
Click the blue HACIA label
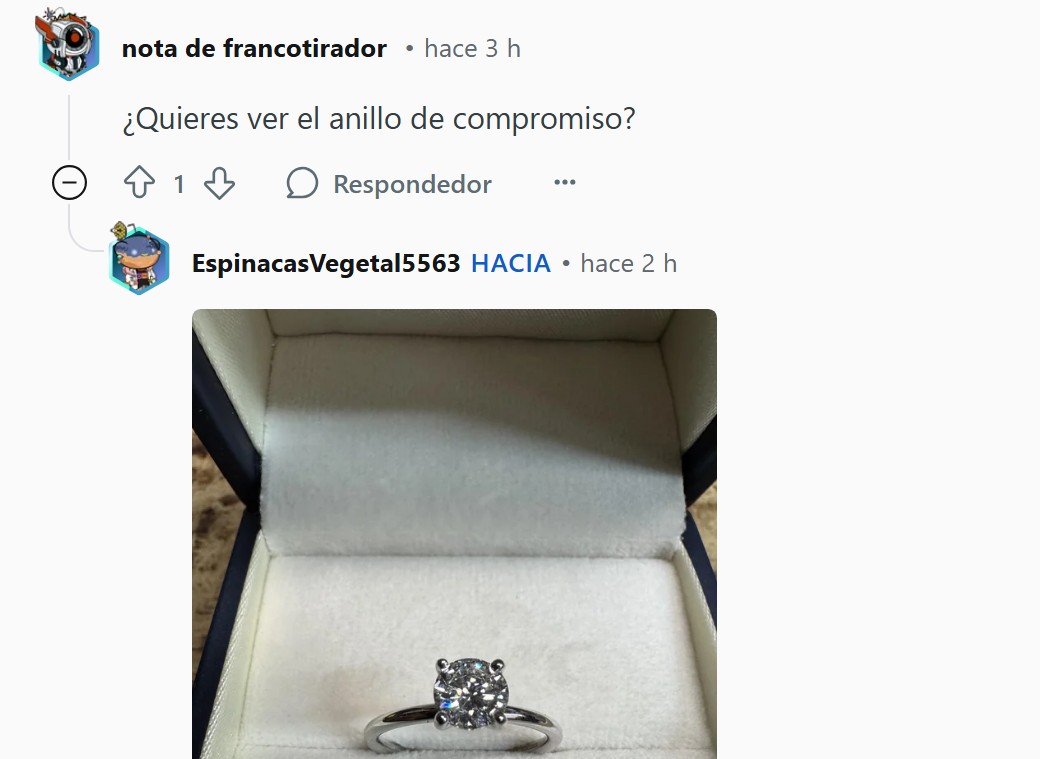coord(511,263)
